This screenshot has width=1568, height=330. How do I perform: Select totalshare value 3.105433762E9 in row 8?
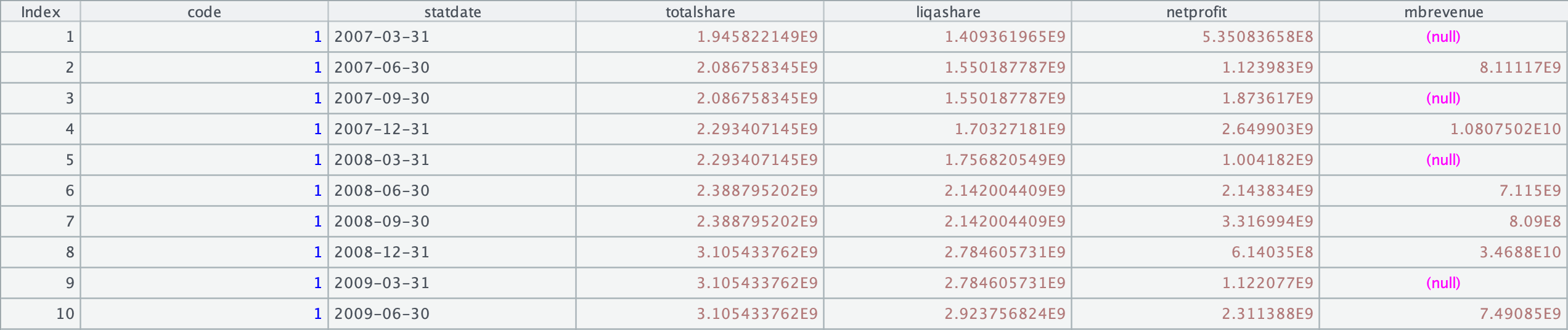(x=700, y=252)
